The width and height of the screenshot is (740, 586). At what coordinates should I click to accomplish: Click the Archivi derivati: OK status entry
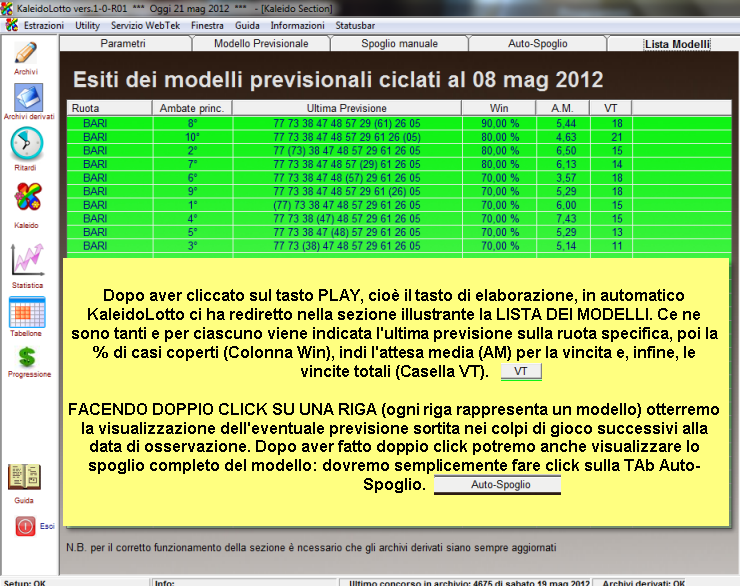(643, 583)
